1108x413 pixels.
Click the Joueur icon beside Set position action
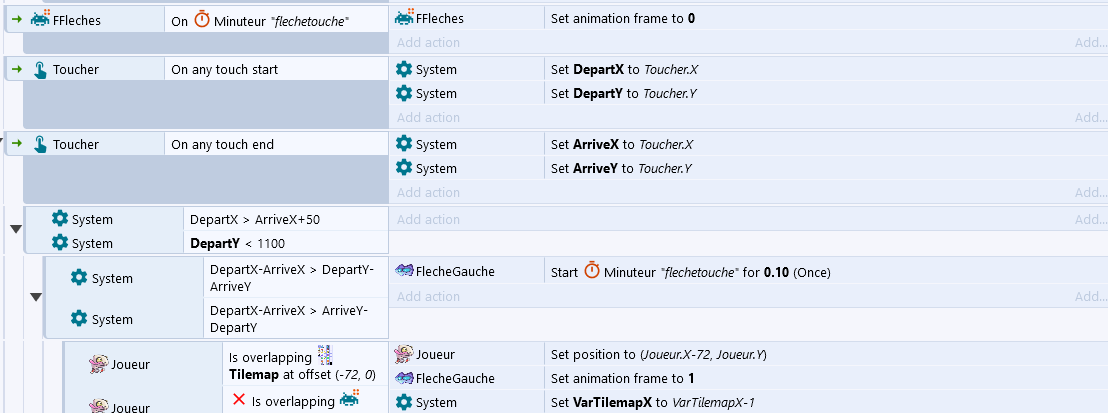tap(404, 354)
